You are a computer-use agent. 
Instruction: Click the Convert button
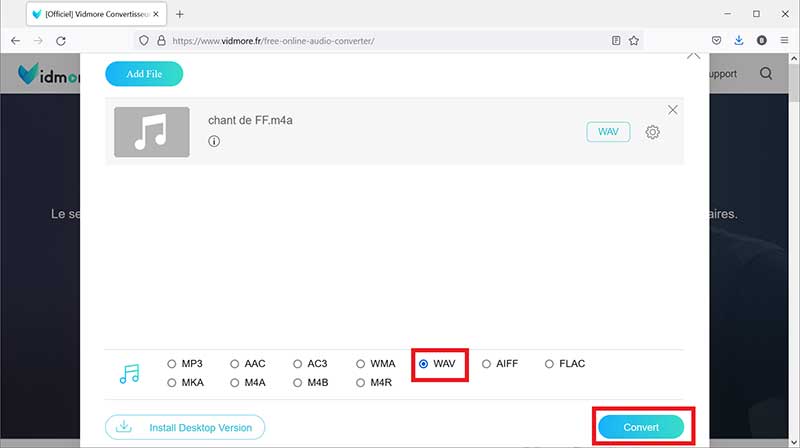coord(641,427)
